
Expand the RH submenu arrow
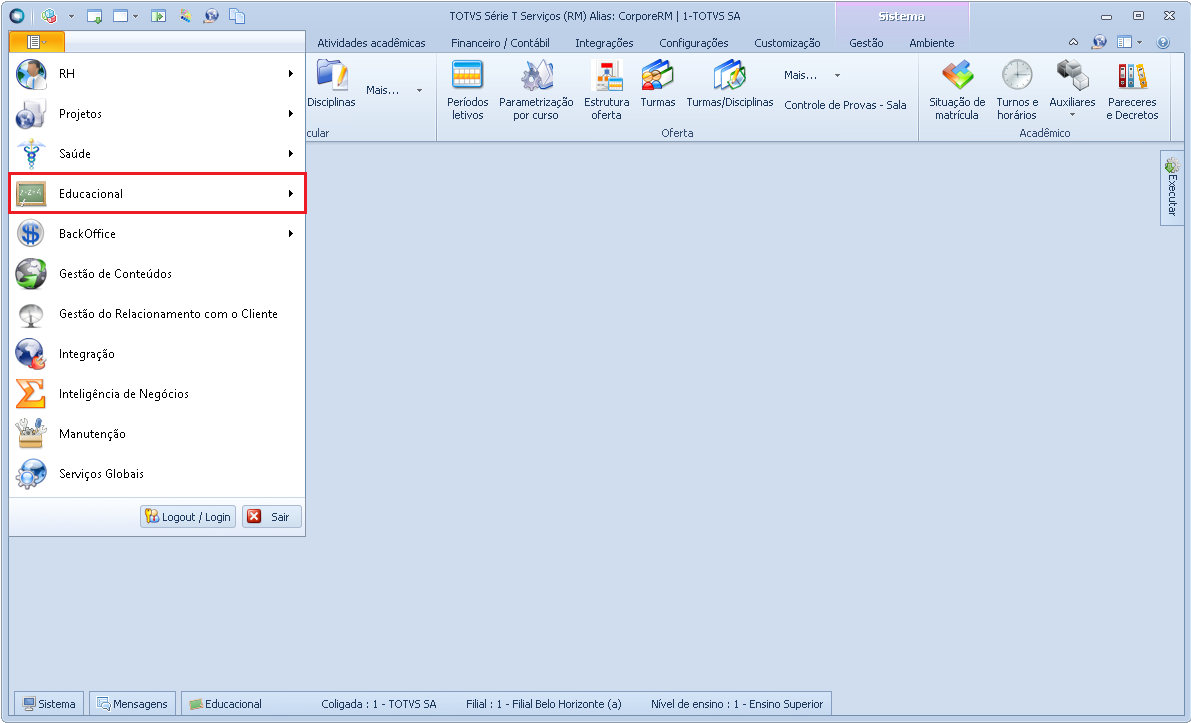[290, 74]
